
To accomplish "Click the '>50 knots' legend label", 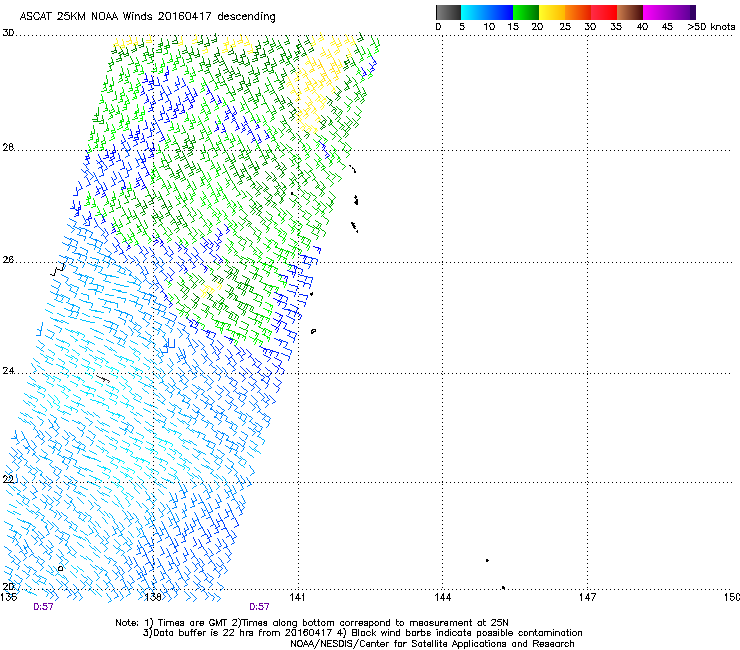I will pyautogui.click(x=711, y=27).
